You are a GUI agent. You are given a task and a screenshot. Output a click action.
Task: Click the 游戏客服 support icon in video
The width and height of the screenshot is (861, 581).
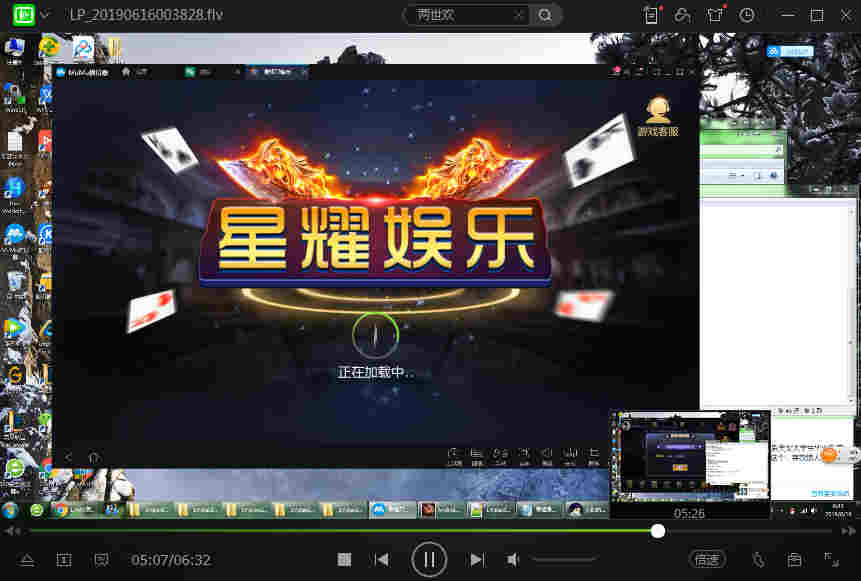tap(658, 116)
